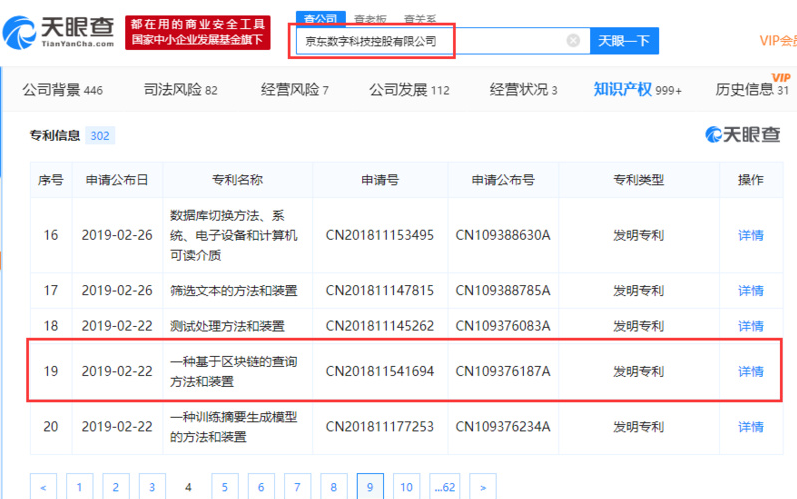
Task: Click the 天眼一下 search button
Action: click(x=624, y=41)
